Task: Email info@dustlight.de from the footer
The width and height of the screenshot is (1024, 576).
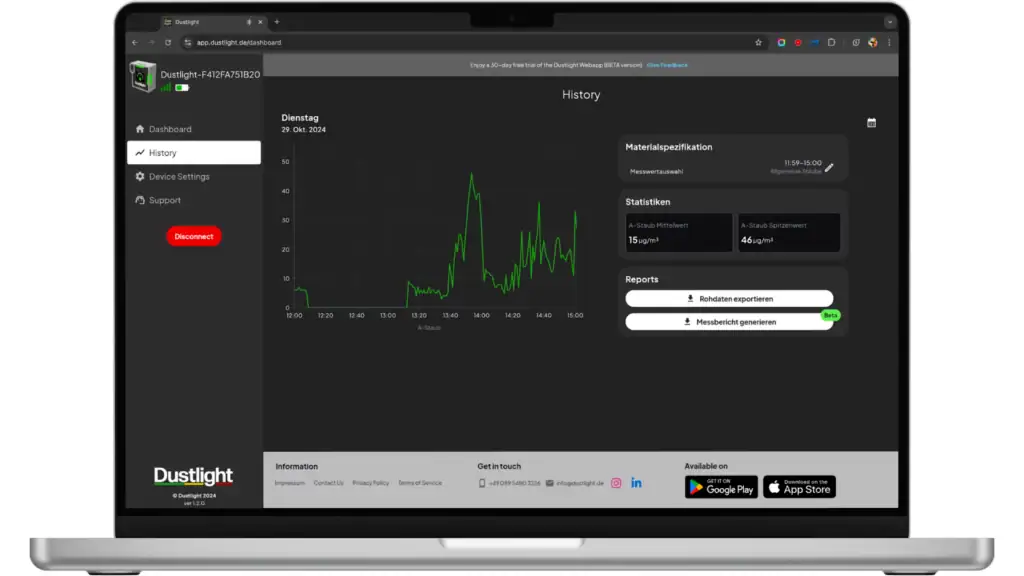Action: point(575,483)
